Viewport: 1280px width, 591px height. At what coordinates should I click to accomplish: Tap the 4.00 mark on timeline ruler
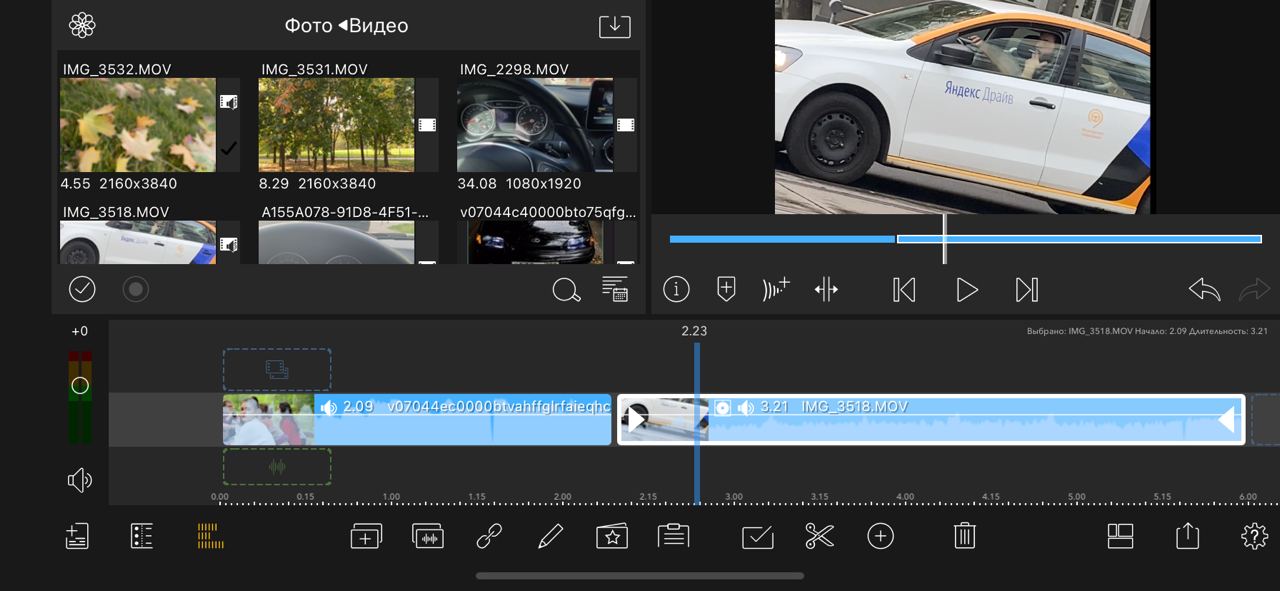point(905,496)
